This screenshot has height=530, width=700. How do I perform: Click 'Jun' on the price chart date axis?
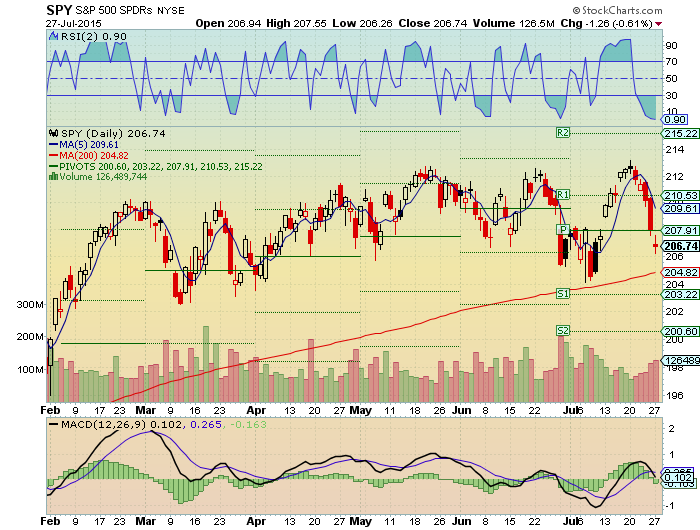coord(461,410)
